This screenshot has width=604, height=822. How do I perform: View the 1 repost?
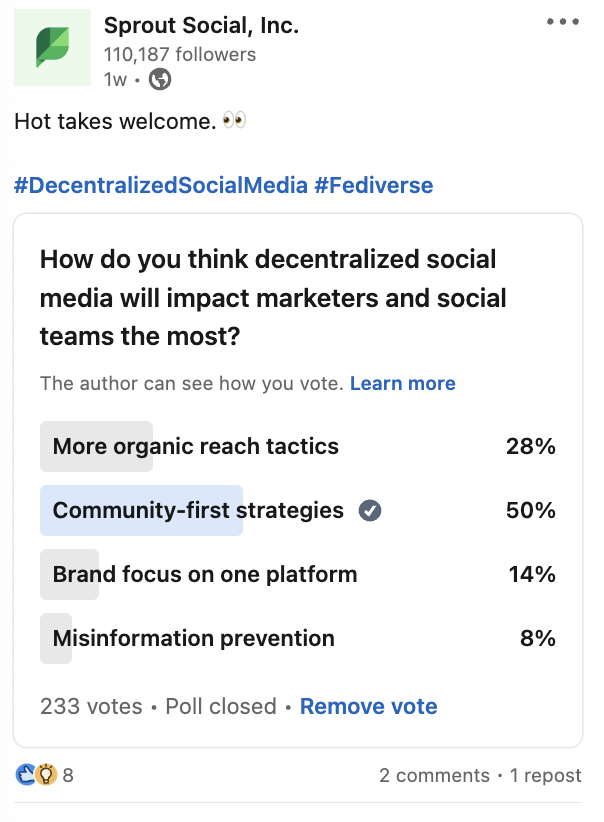coord(546,775)
